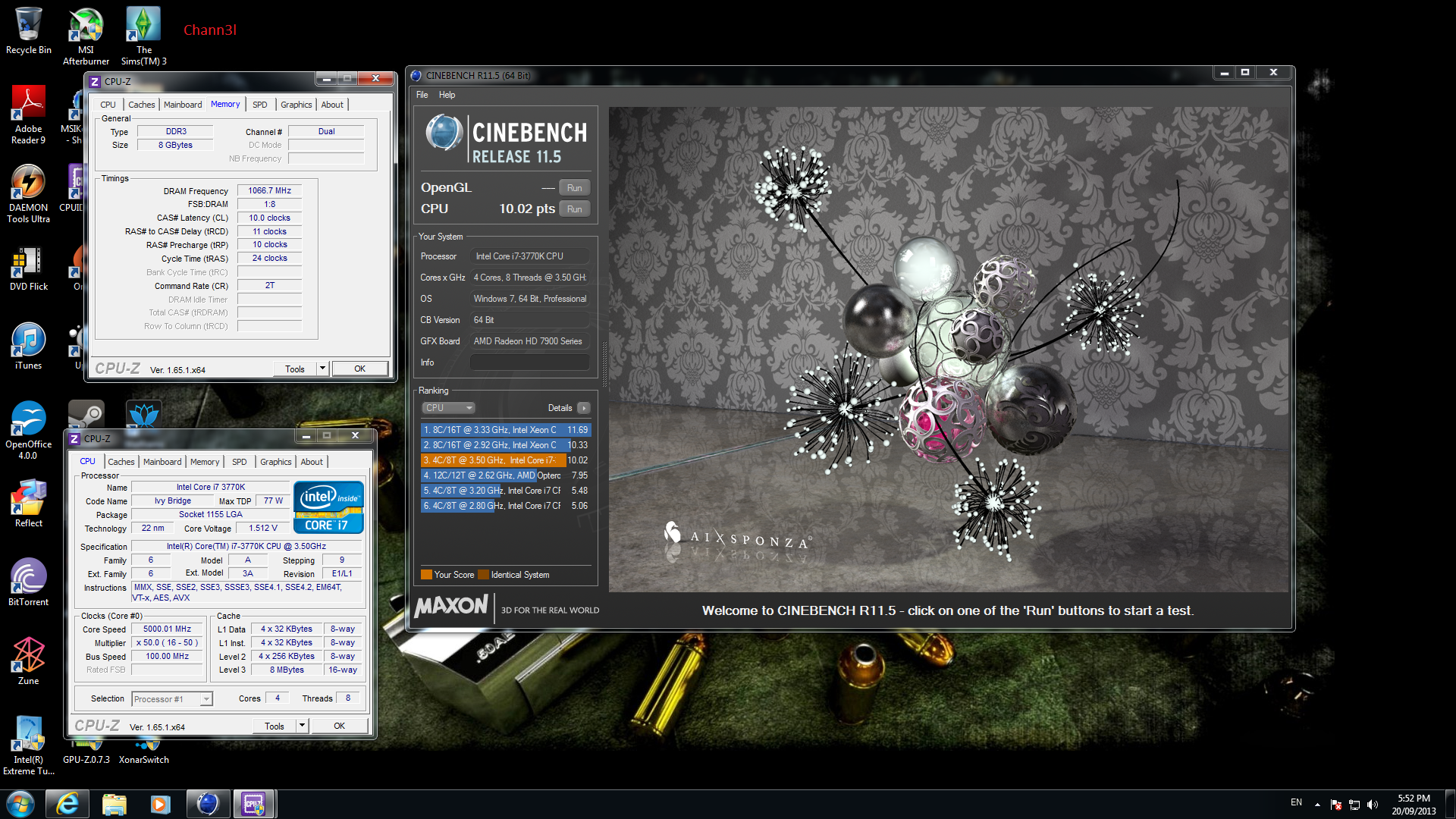
Task: Open Help menu in Cinebench
Action: (447, 95)
